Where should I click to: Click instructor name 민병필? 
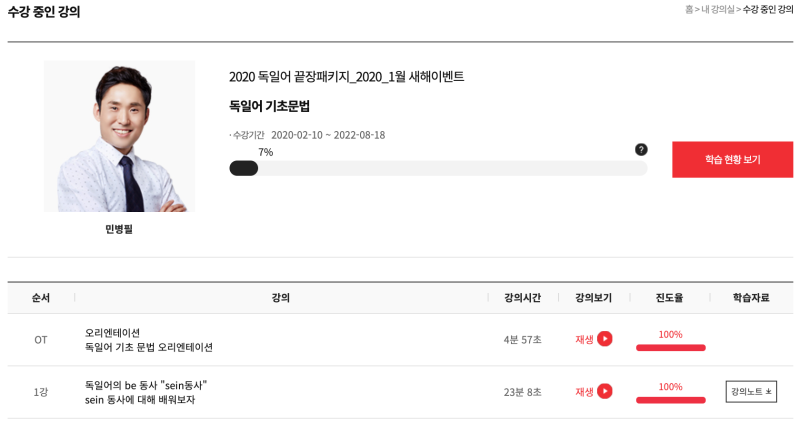click(x=119, y=229)
